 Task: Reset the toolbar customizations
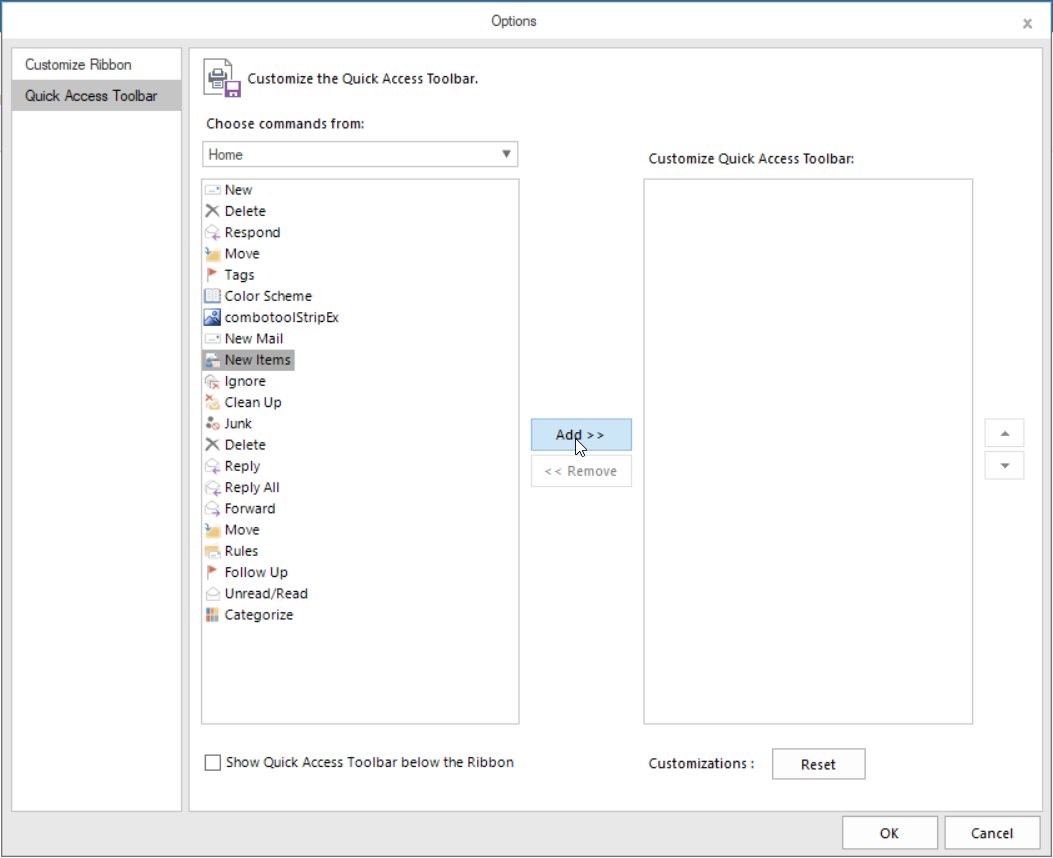point(818,764)
